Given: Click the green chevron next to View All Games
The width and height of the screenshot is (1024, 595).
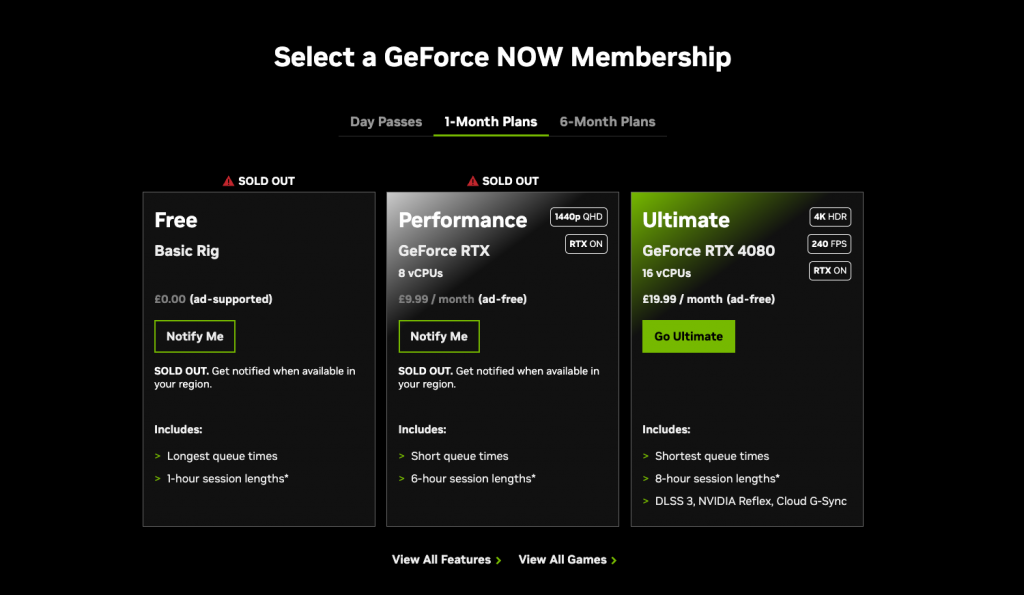Looking at the screenshot, I should click(613, 560).
